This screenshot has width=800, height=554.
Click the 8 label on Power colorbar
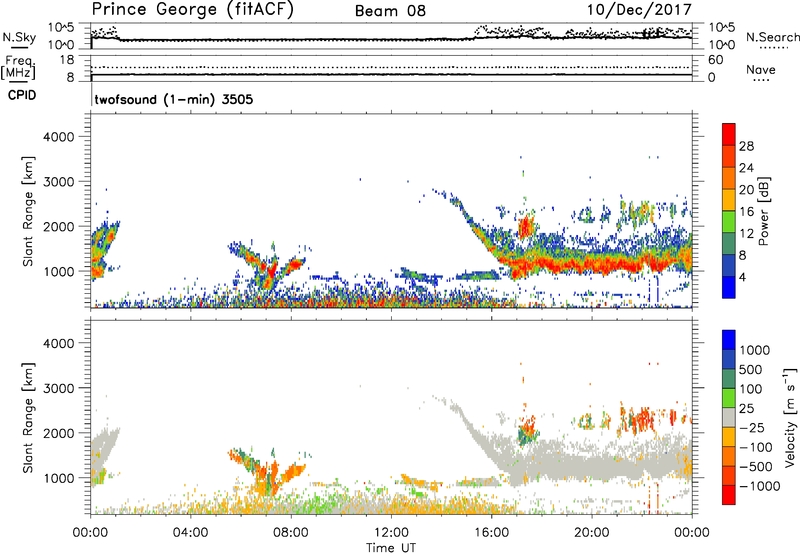click(743, 256)
